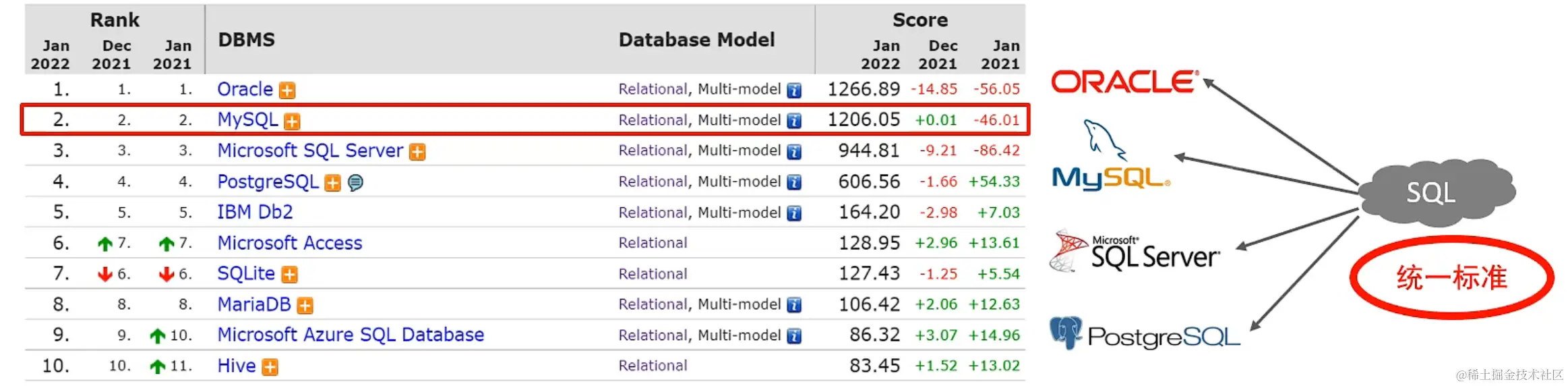Click the score value 106.42
This screenshot has width=1568, height=386.
pyautogui.click(x=869, y=304)
